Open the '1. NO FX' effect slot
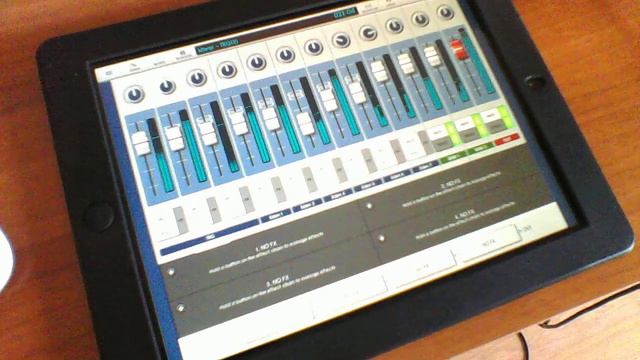 265,251
